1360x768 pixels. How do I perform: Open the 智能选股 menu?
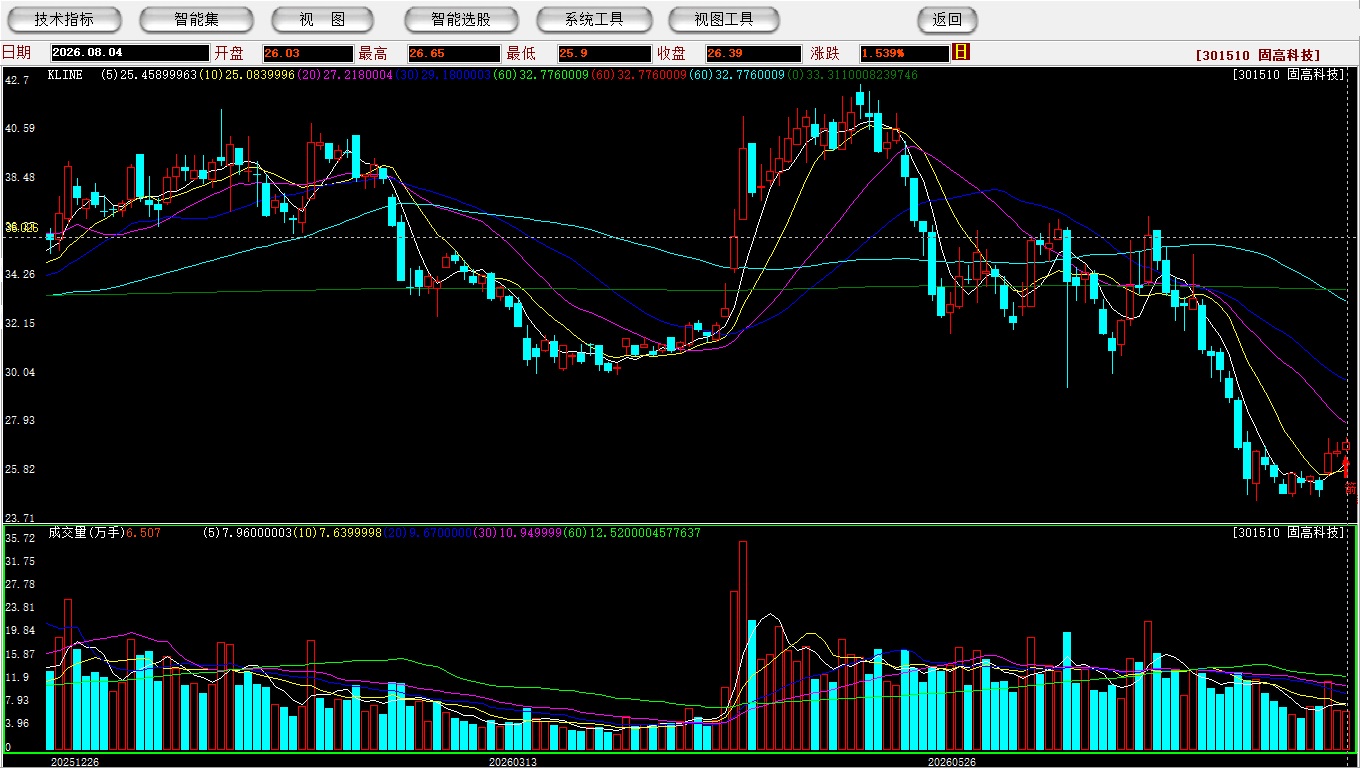[x=461, y=19]
